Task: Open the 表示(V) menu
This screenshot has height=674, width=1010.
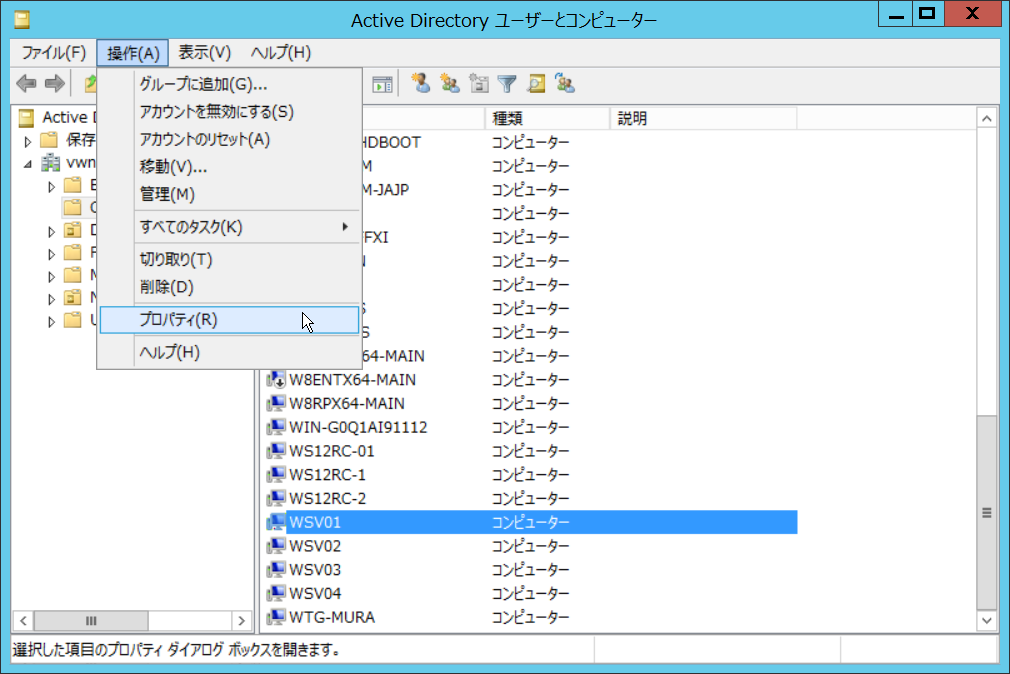Action: coord(204,53)
